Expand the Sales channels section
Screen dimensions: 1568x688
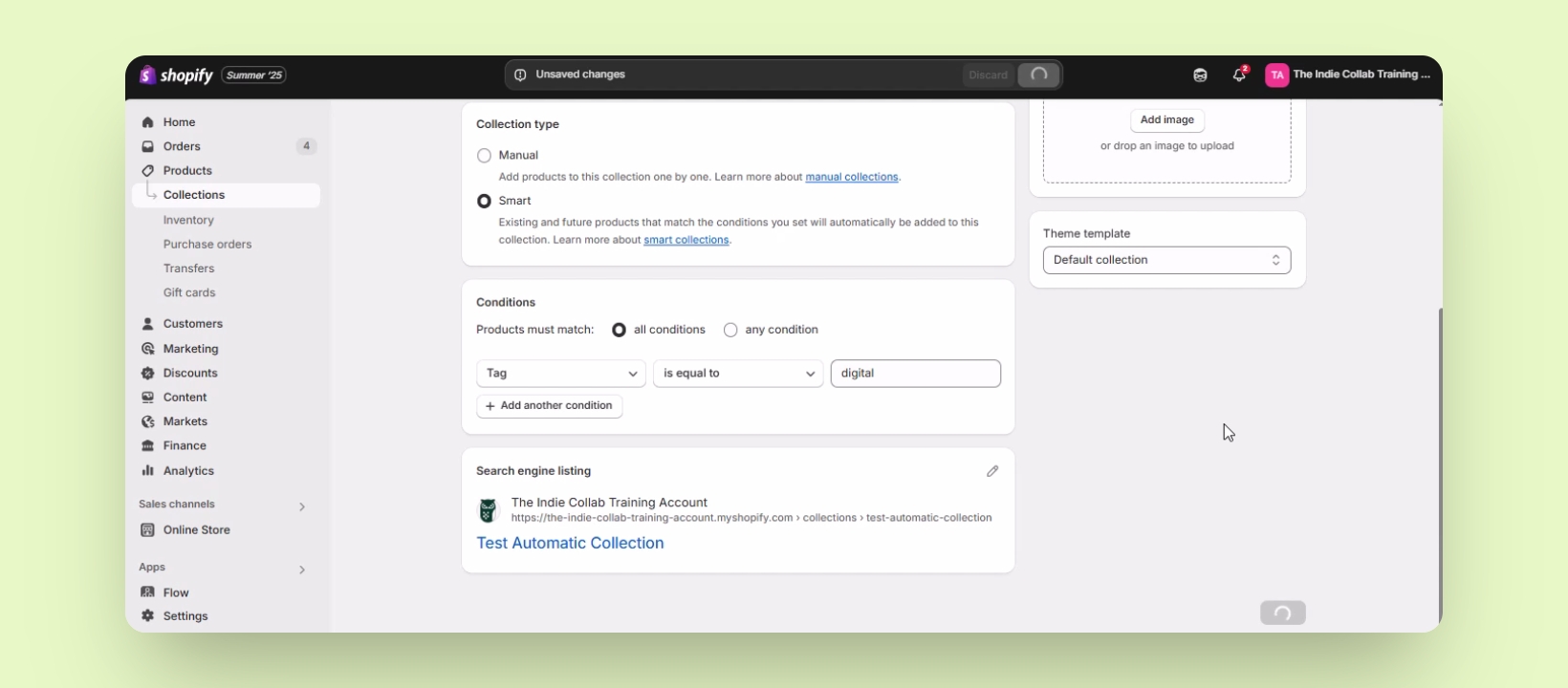click(x=302, y=506)
